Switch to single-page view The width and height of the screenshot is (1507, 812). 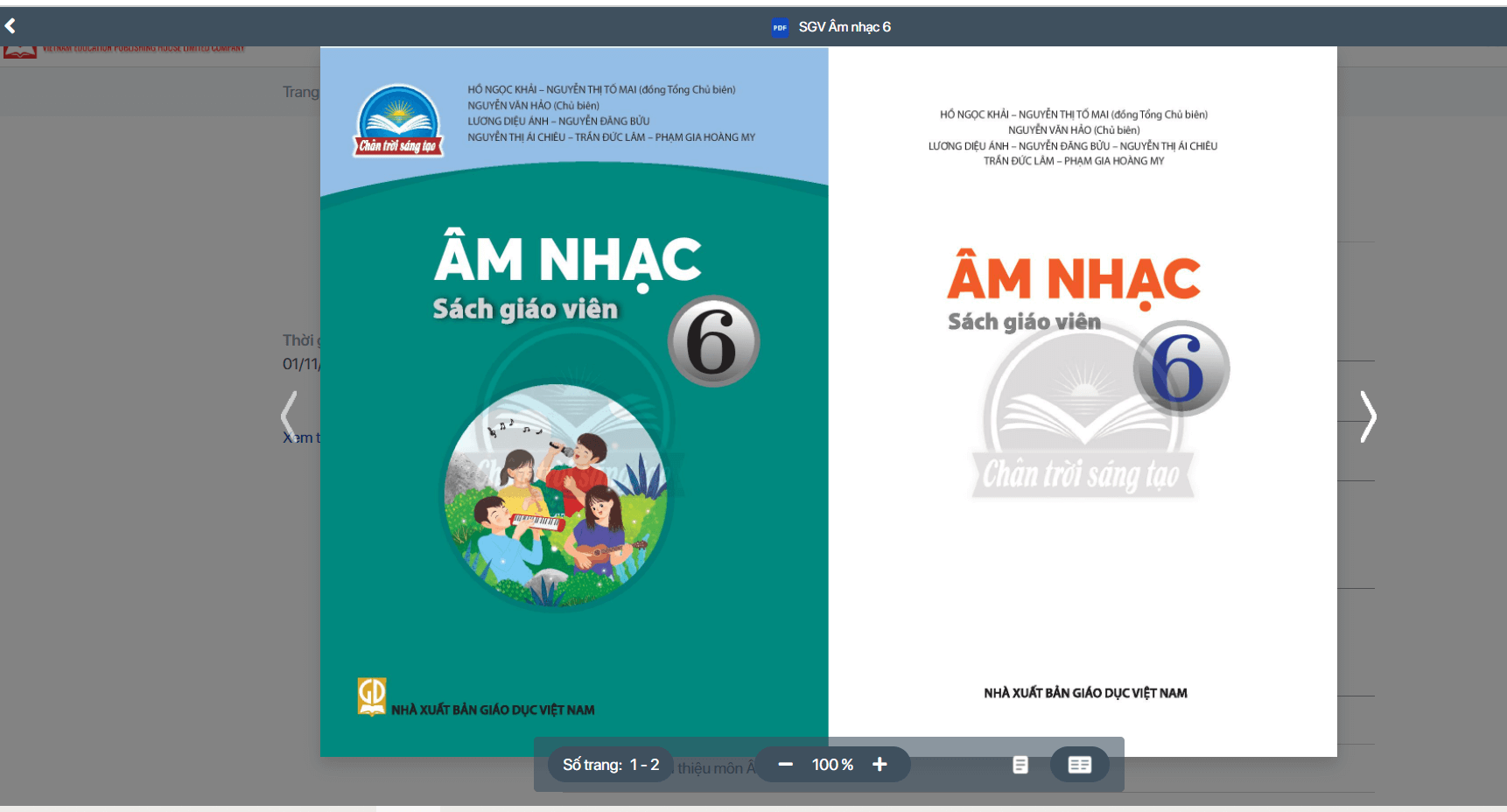(1020, 765)
